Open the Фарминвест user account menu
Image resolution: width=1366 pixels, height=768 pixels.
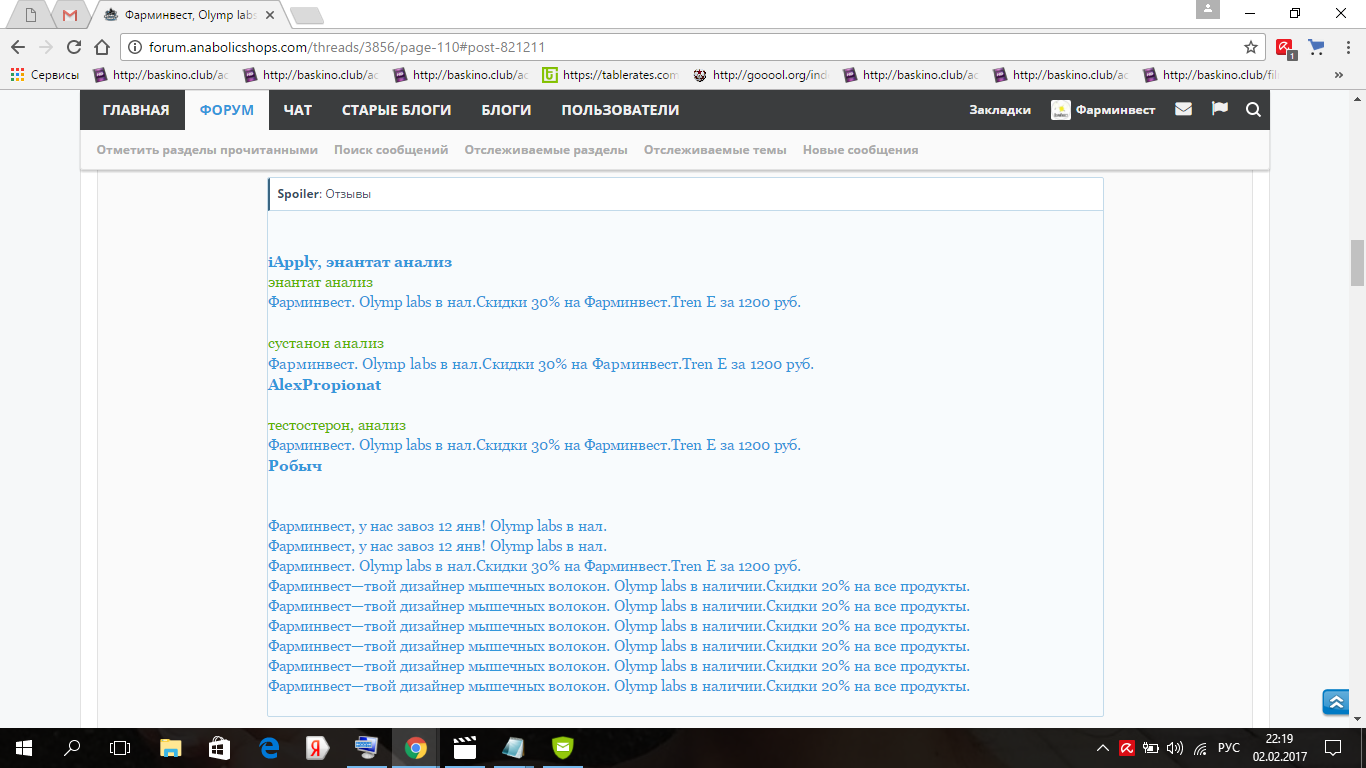1103,110
